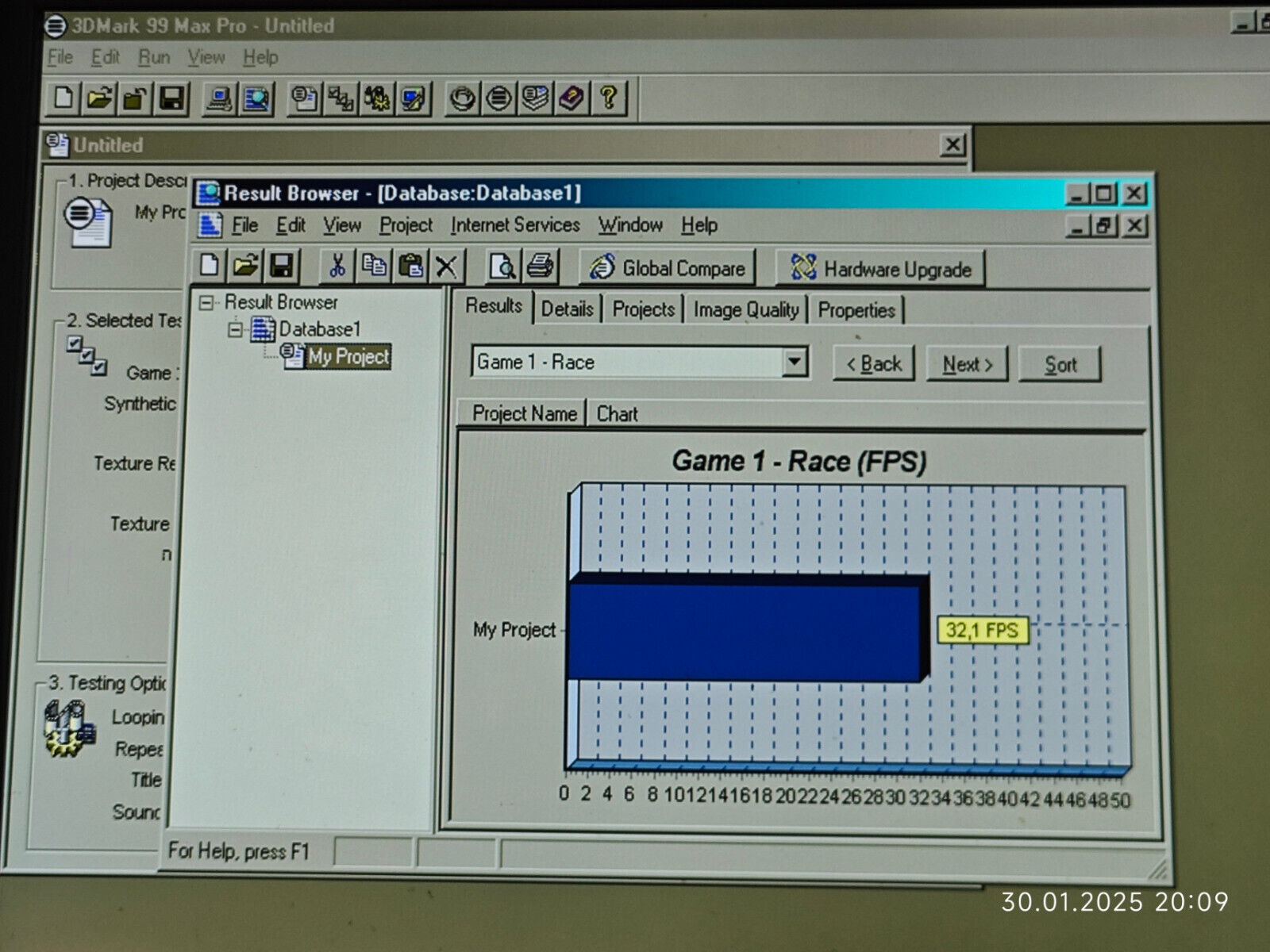Click New icon in 3DMark main toolbar

[x=63, y=98]
